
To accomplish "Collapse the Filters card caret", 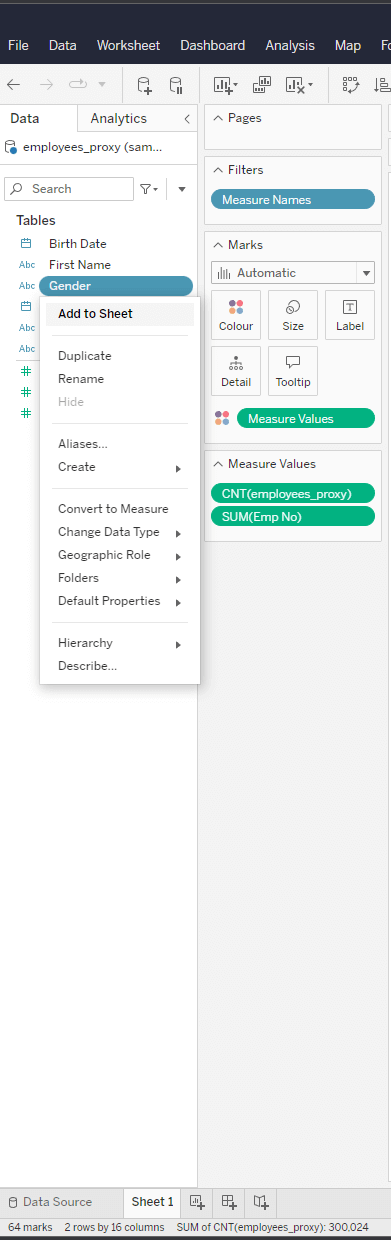I will click(x=217, y=170).
